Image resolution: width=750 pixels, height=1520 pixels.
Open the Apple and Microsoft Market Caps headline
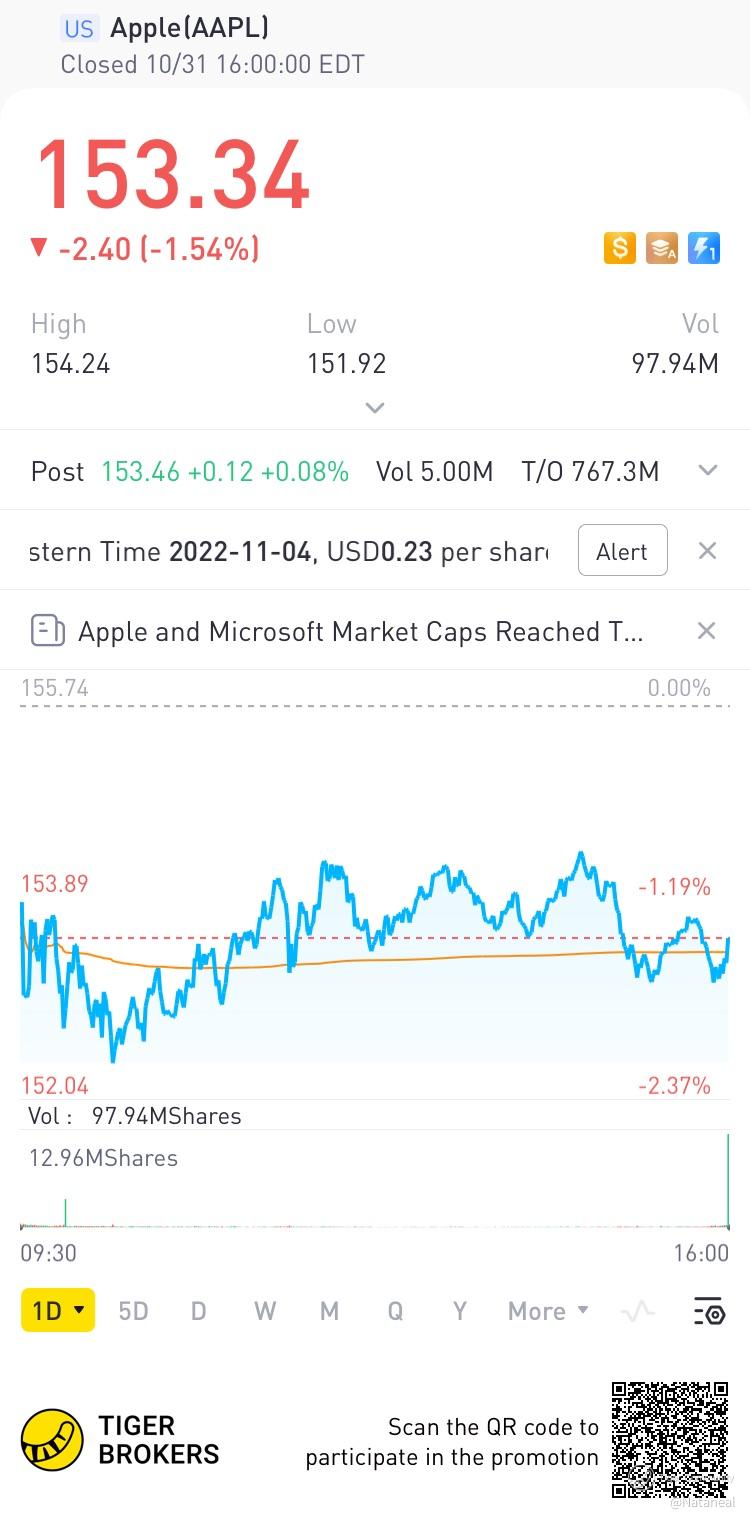(x=360, y=631)
